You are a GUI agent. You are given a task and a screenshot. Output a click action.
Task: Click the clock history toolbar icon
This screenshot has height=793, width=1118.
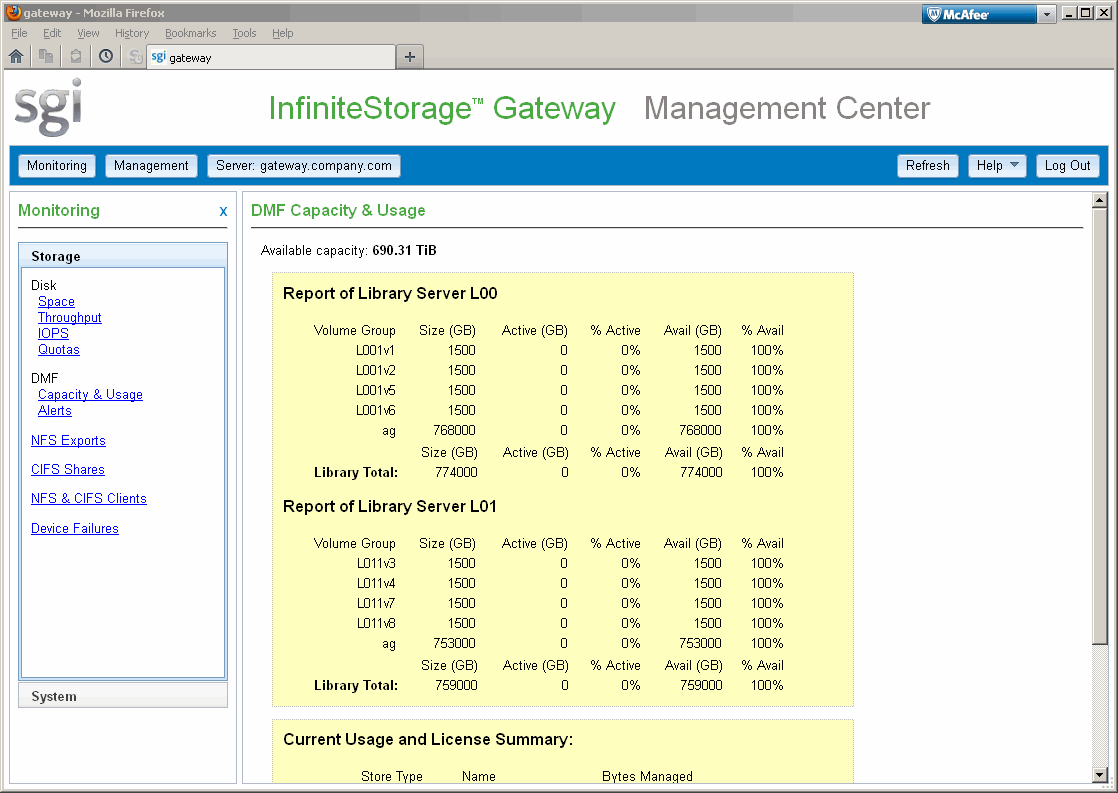tap(106, 56)
